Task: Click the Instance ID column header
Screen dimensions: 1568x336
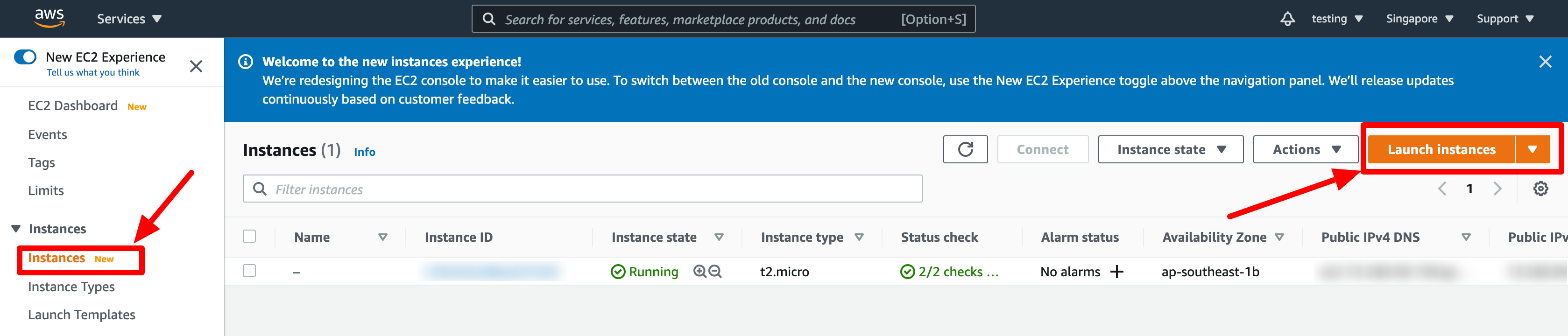Action: [x=459, y=238]
